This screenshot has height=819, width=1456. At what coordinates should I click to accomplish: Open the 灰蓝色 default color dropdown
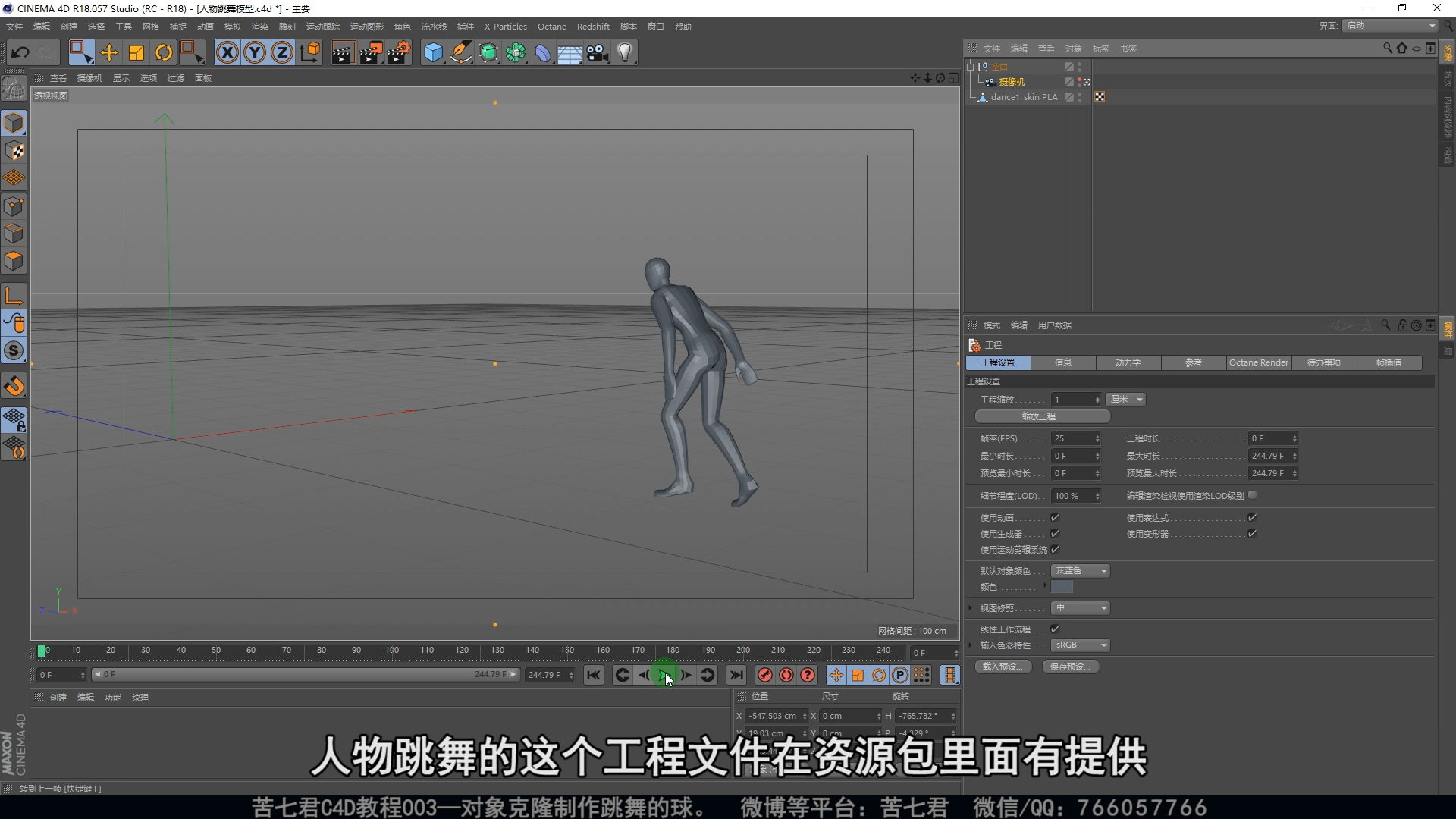[x=1081, y=570]
